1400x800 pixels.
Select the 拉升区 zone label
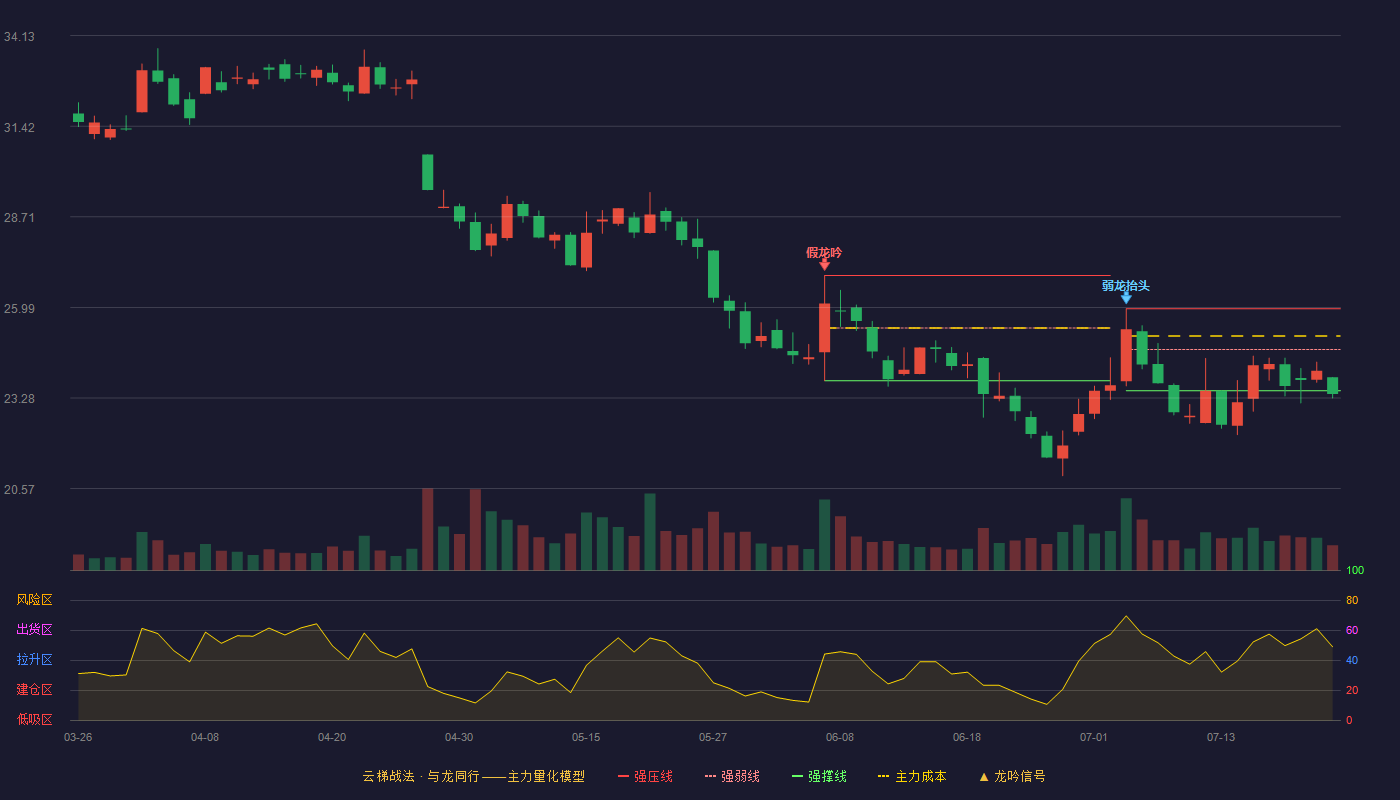pos(34,660)
